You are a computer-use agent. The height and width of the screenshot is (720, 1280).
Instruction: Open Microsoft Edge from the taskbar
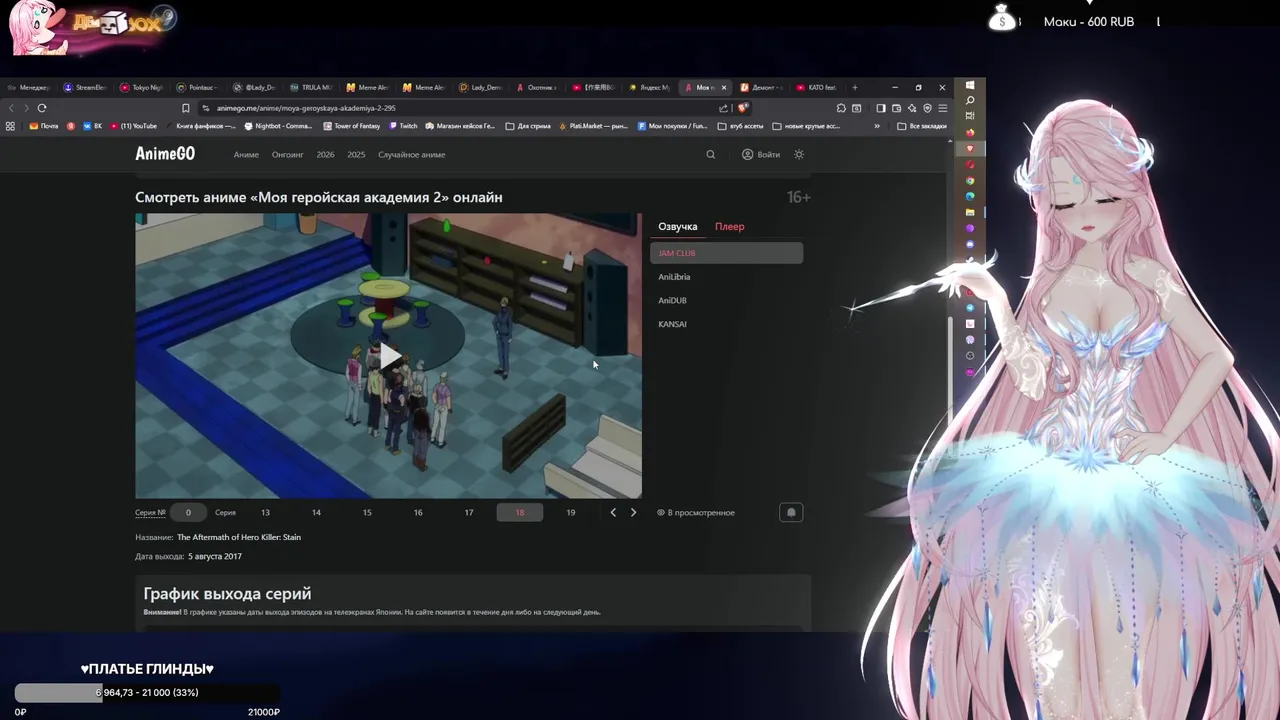click(x=970, y=196)
